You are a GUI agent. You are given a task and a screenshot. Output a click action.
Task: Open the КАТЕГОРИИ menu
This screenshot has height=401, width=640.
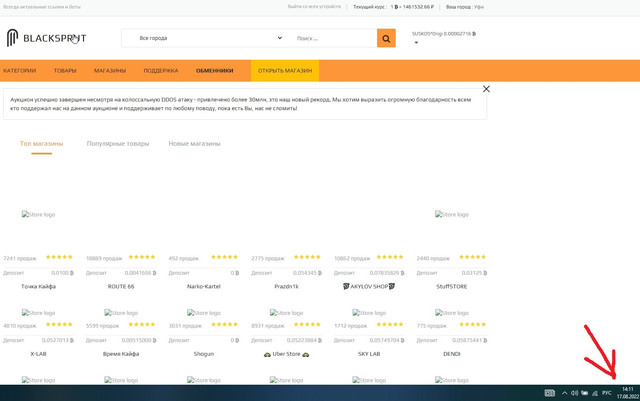pos(20,71)
